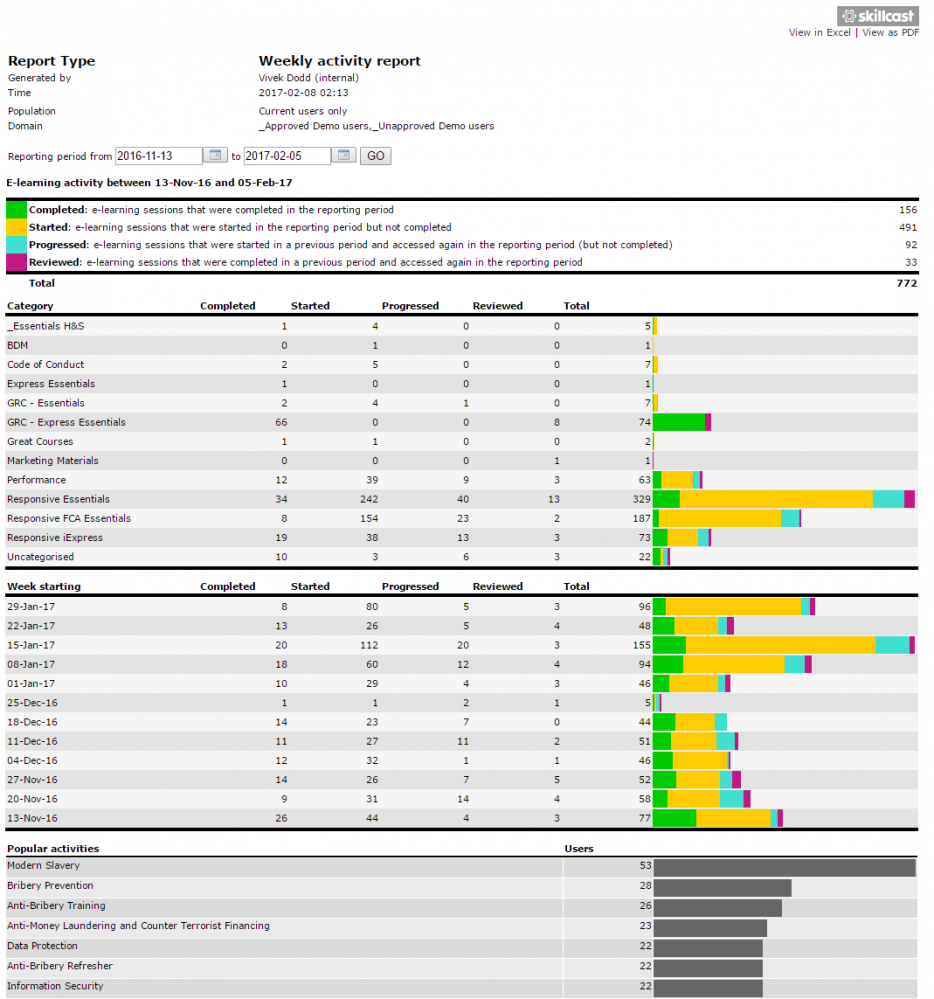Select the Code of Conduct category
The height and width of the screenshot is (999, 934).
click(462, 364)
